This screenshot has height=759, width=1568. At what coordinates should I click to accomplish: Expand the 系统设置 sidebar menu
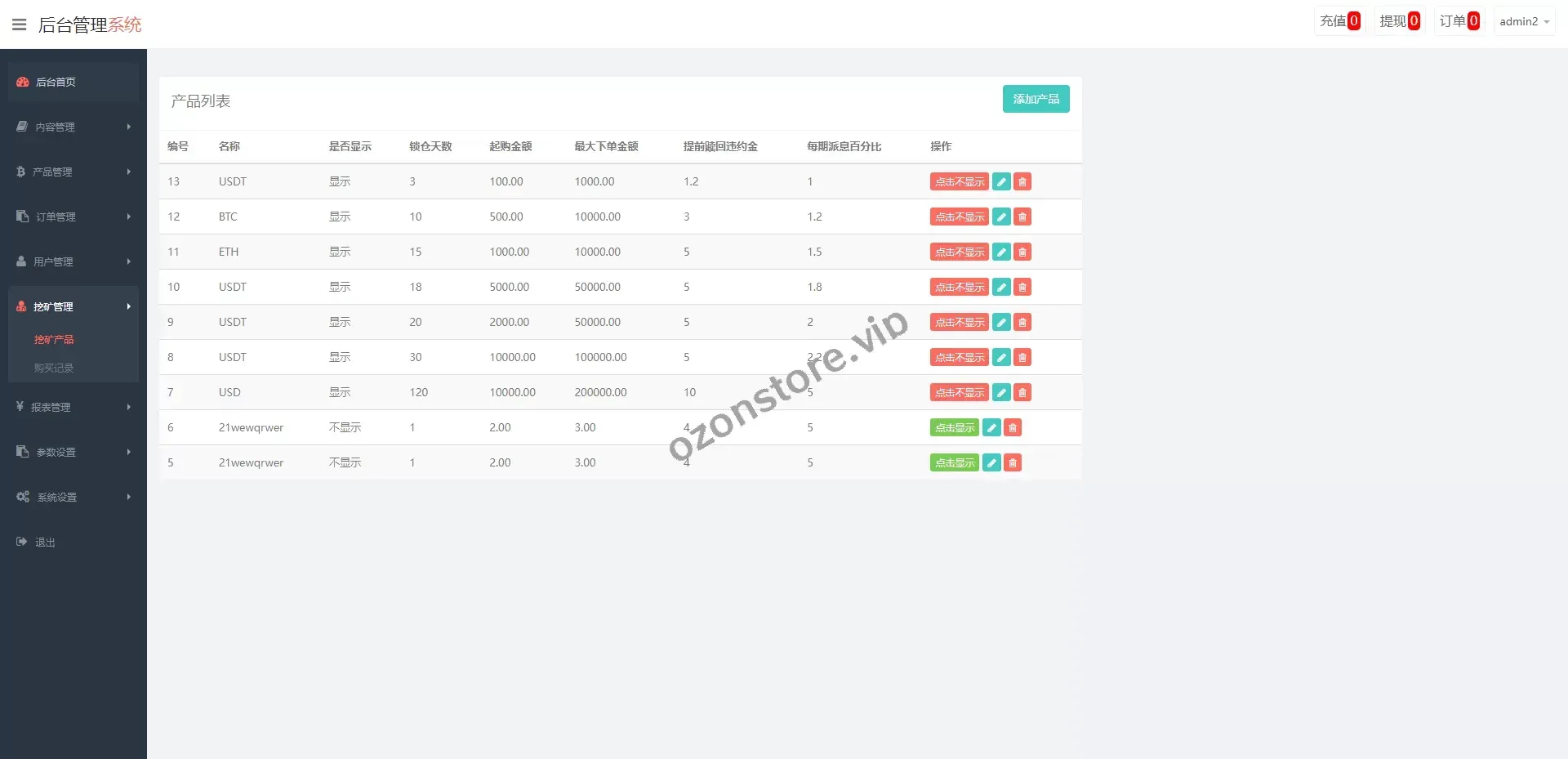tap(73, 497)
